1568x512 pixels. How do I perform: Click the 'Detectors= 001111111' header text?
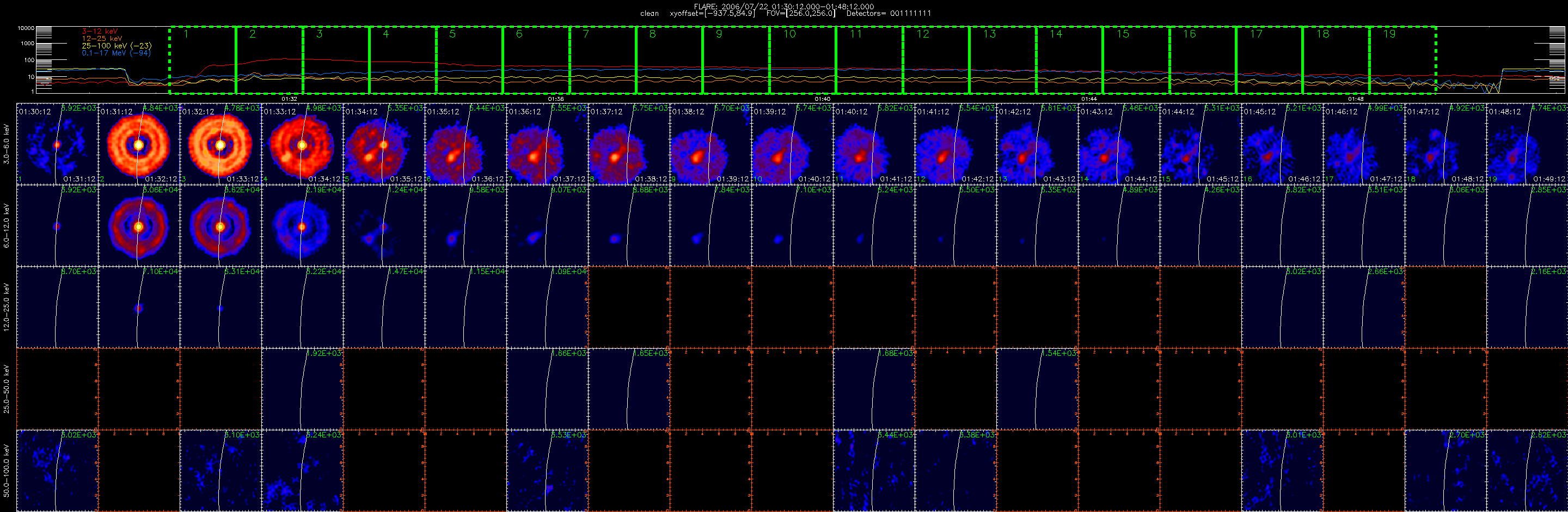coord(889,14)
